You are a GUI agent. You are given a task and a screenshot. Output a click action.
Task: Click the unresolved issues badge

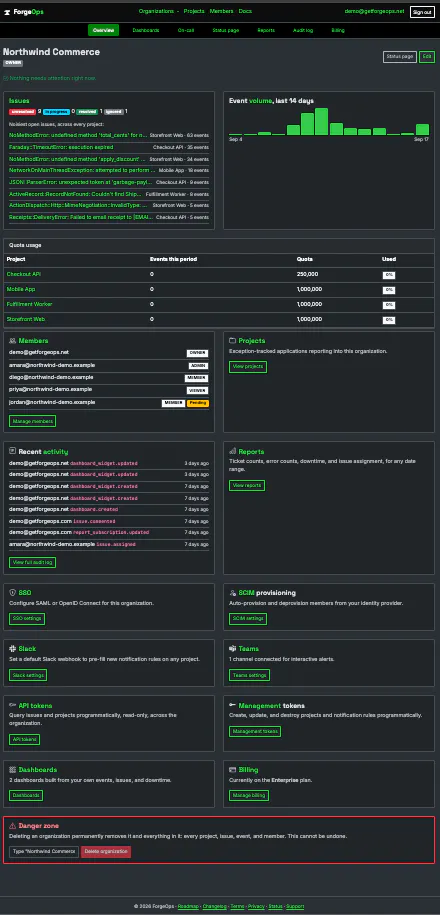click(22, 111)
